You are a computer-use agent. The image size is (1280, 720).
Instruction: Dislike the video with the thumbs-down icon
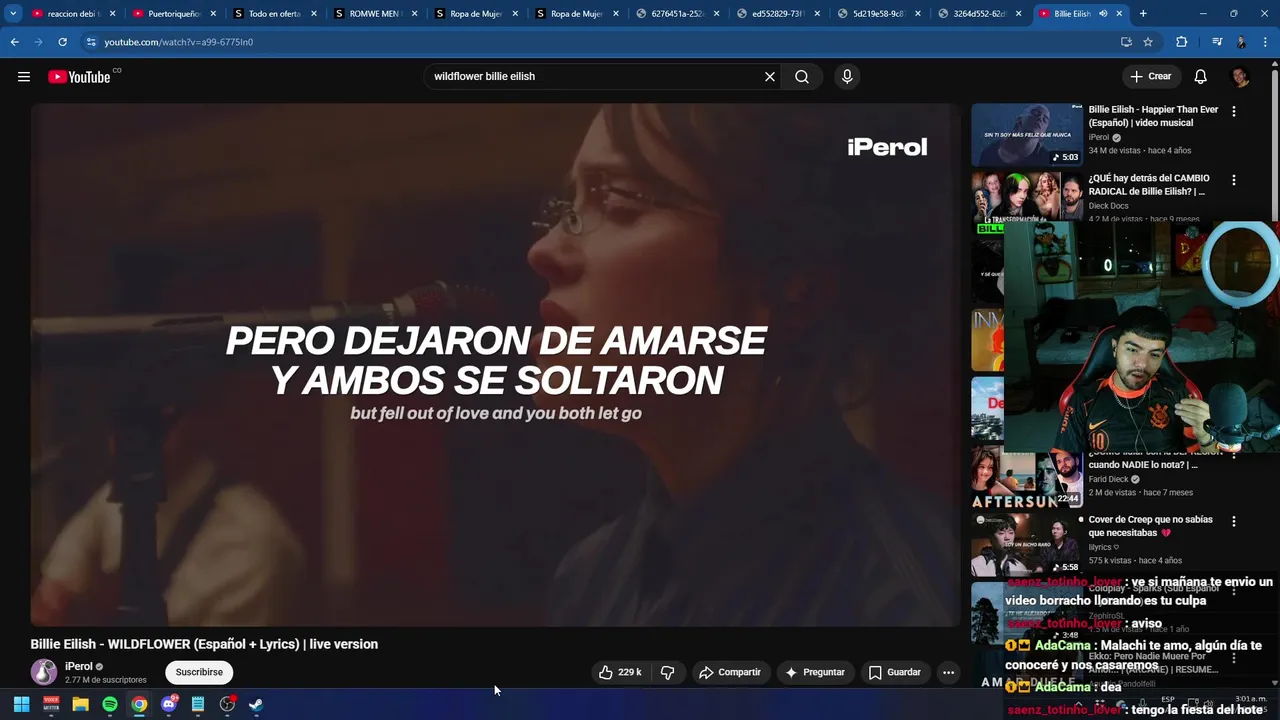coord(668,673)
